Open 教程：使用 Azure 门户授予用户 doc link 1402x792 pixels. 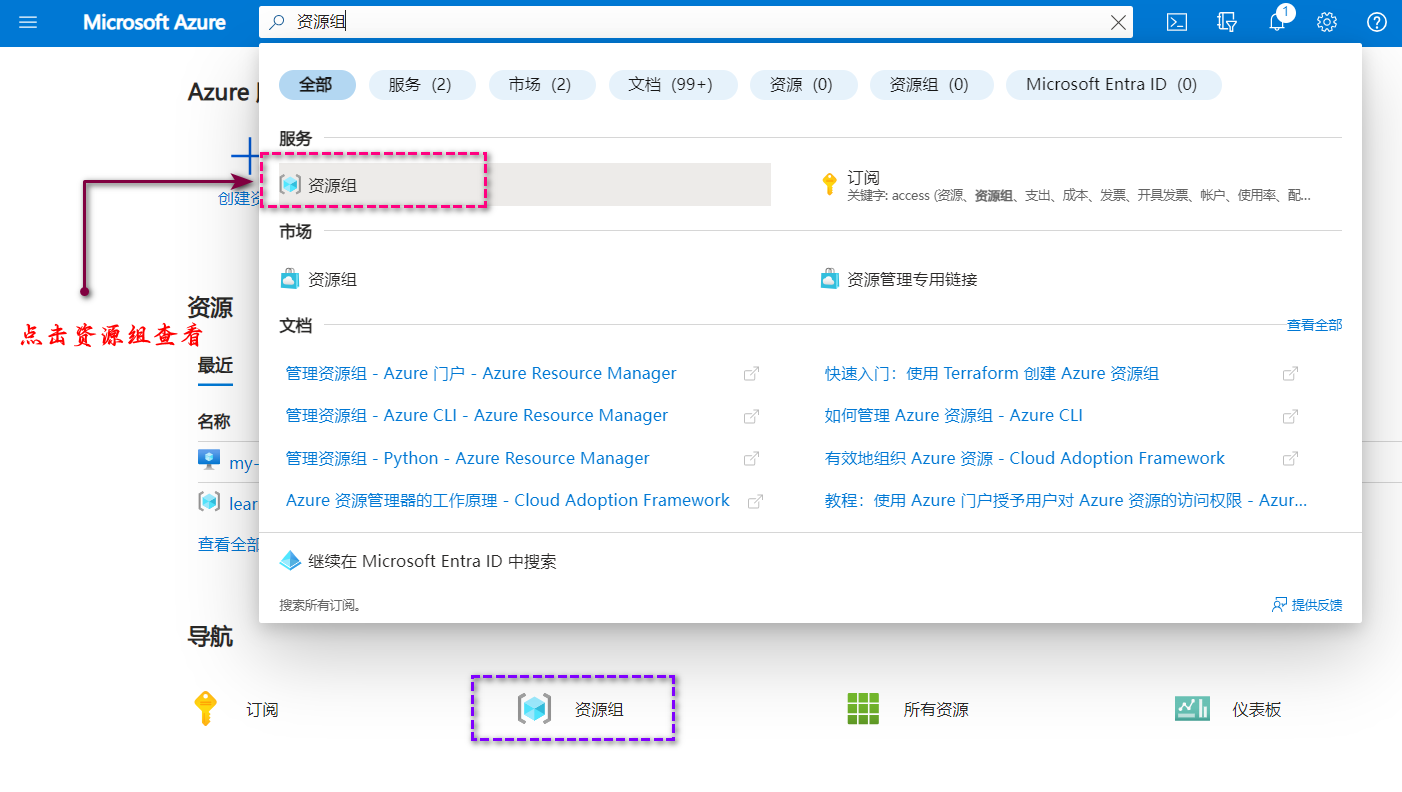(1066, 501)
